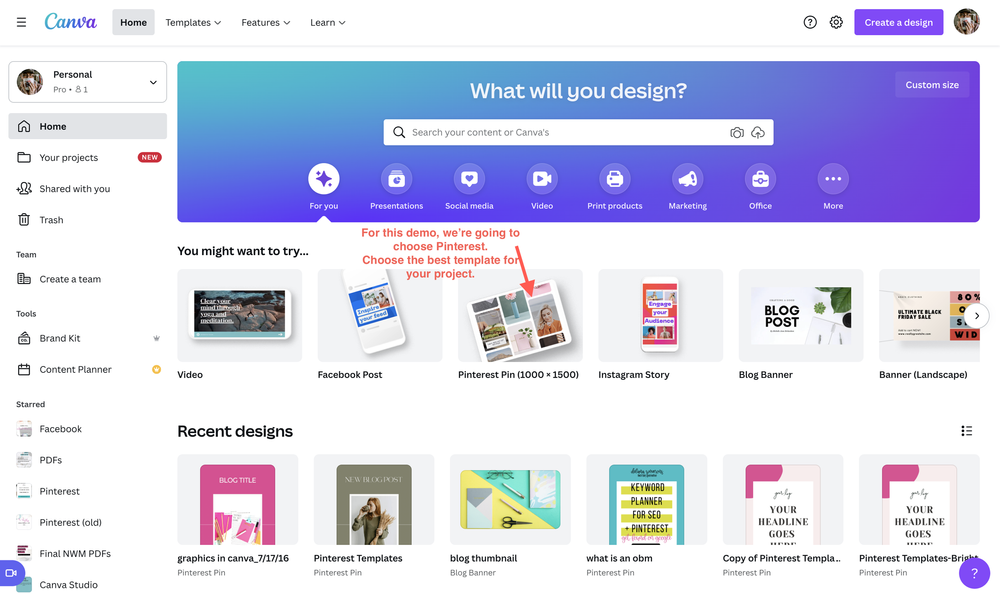This screenshot has height=594, width=1000.
Task: Expand the Templates dropdown
Action: [193, 21]
